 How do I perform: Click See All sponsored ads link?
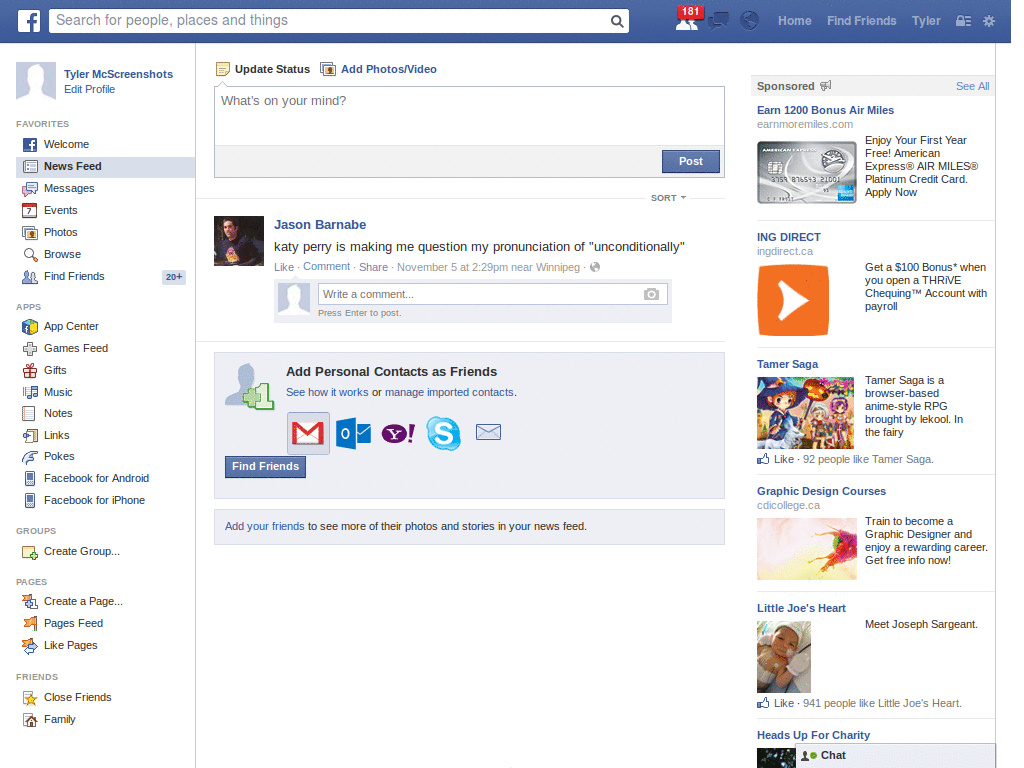[972, 86]
